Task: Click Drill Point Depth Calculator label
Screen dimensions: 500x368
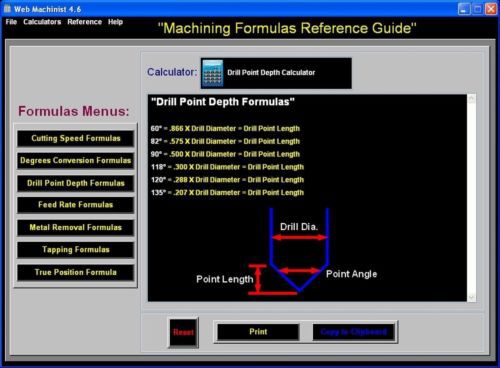Action: [x=271, y=73]
